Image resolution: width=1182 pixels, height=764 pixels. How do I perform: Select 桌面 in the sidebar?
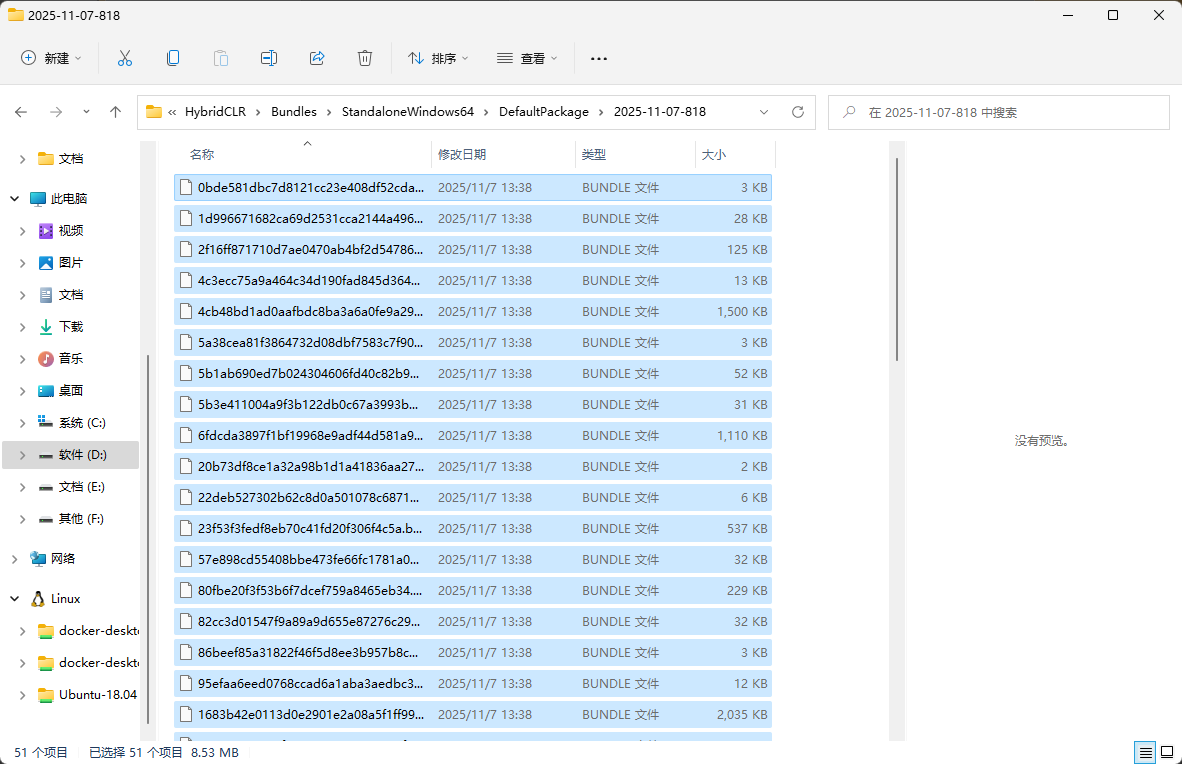(x=71, y=391)
